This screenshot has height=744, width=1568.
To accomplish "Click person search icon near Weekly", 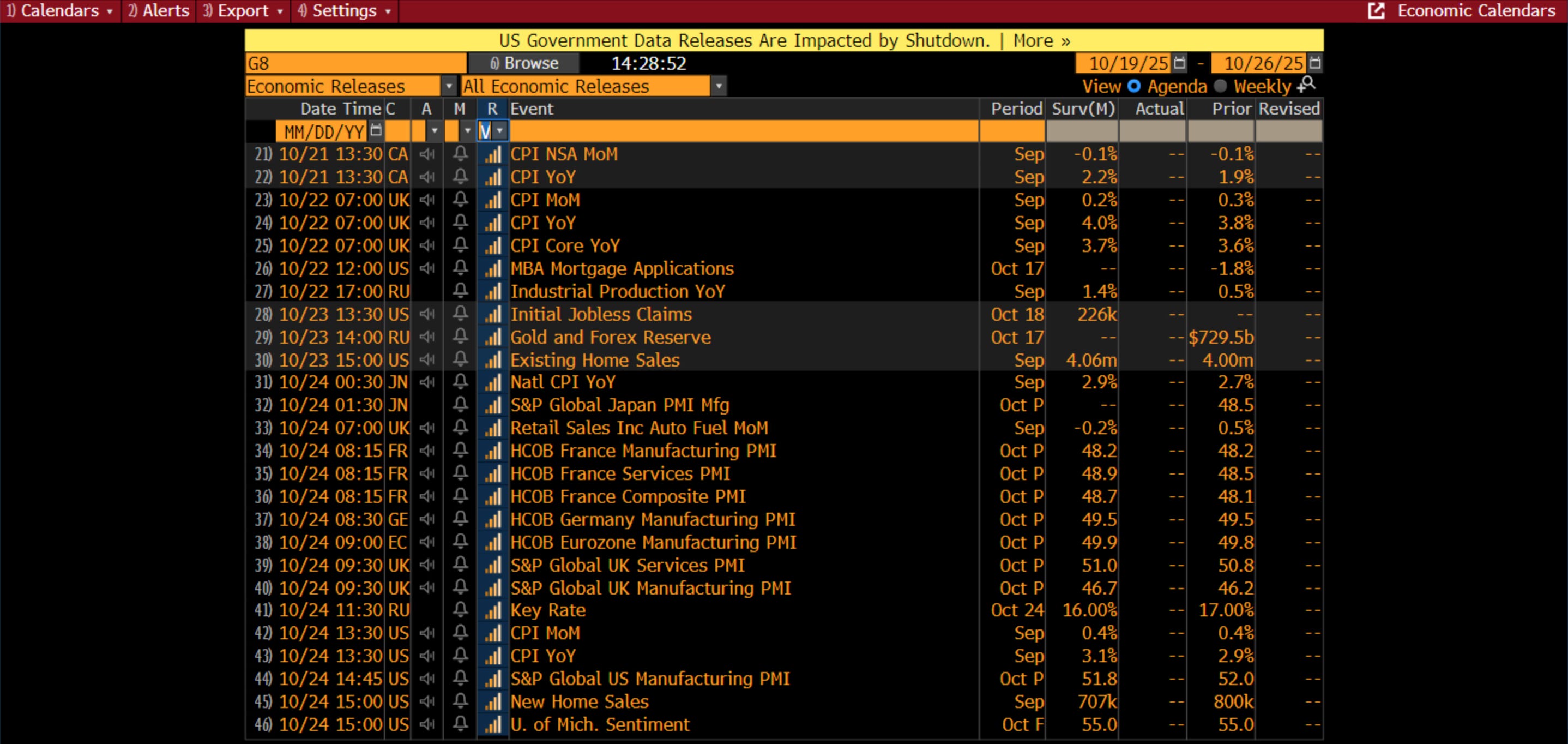I will click(1306, 85).
